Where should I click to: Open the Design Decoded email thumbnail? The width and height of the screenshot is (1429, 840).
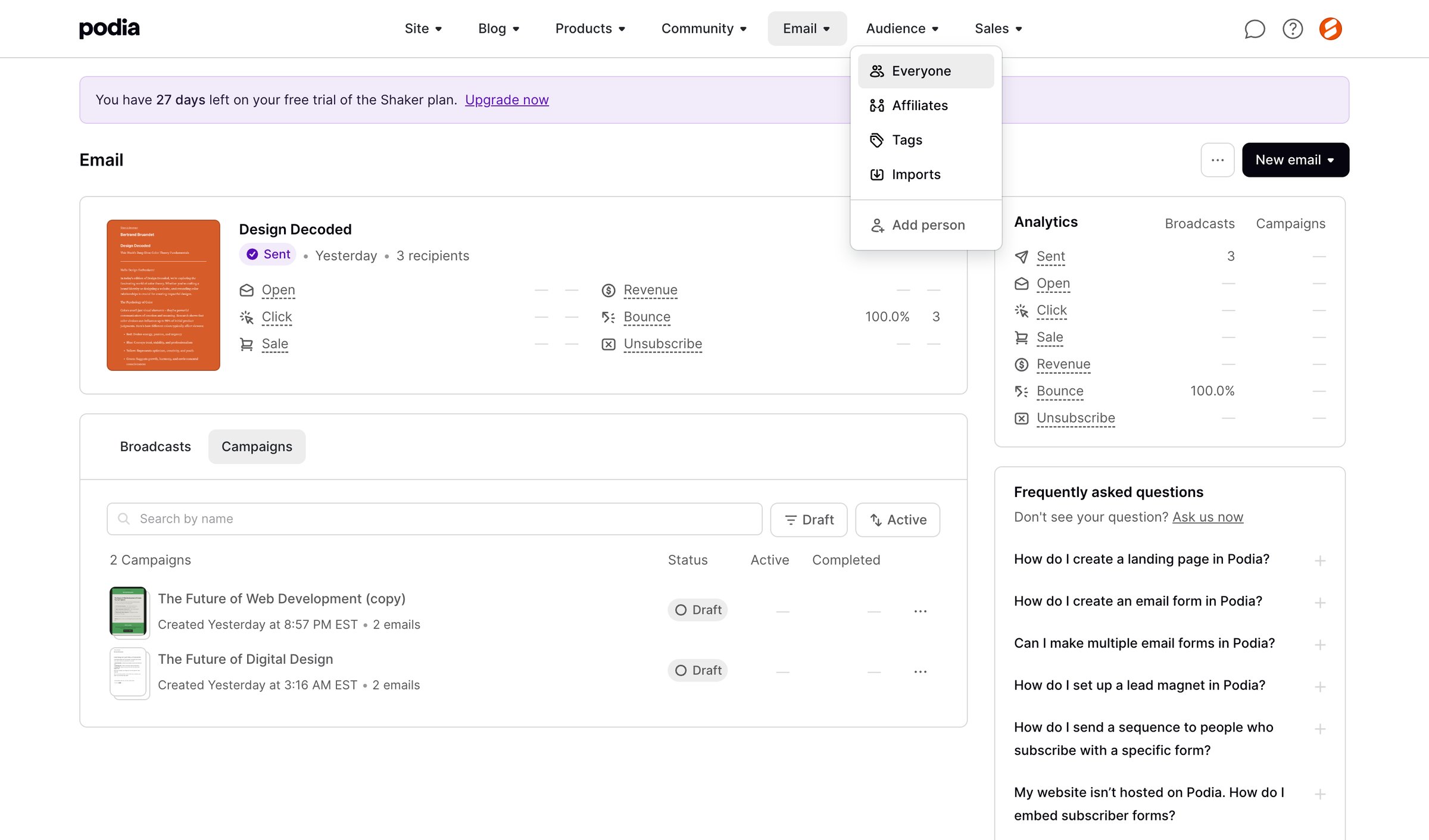click(163, 295)
